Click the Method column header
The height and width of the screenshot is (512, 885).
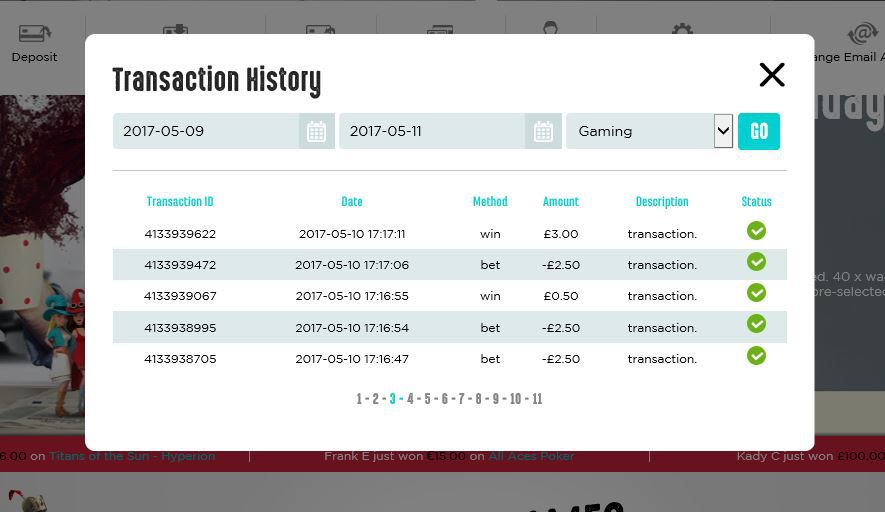point(490,202)
